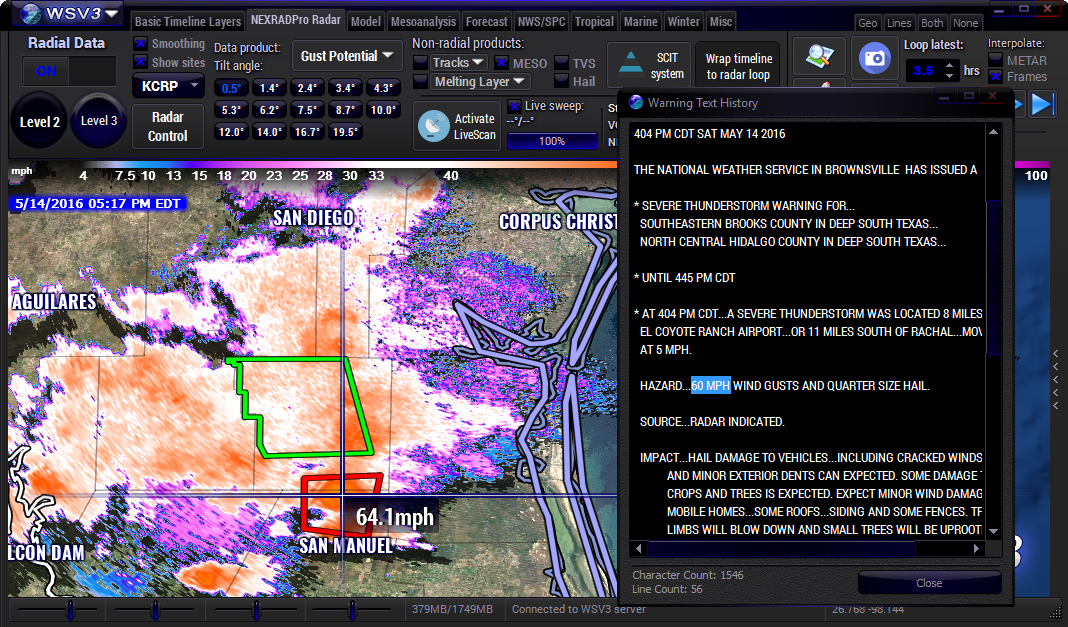
Task: Open Radar Control
Action: tap(168, 127)
